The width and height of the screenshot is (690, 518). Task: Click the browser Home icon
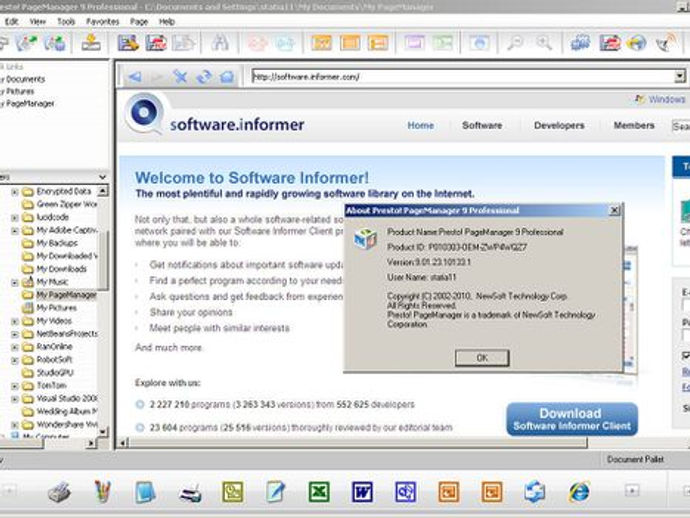point(227,77)
